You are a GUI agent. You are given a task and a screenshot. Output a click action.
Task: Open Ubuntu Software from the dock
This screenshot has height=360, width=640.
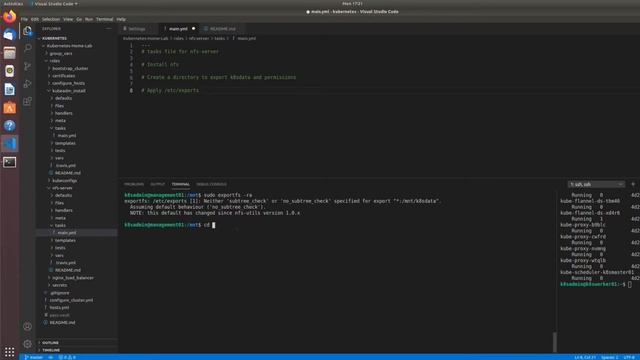click(9, 108)
